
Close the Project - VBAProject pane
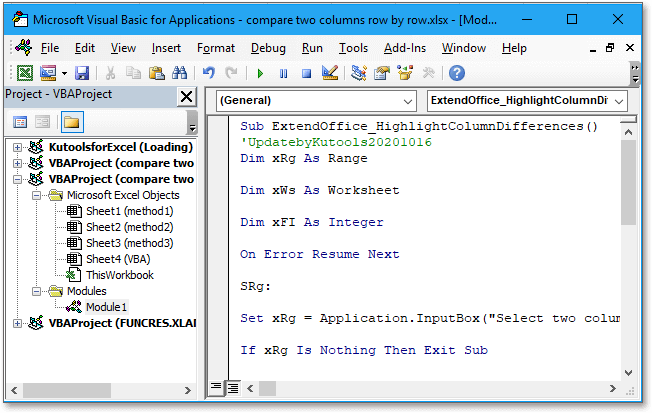186,97
